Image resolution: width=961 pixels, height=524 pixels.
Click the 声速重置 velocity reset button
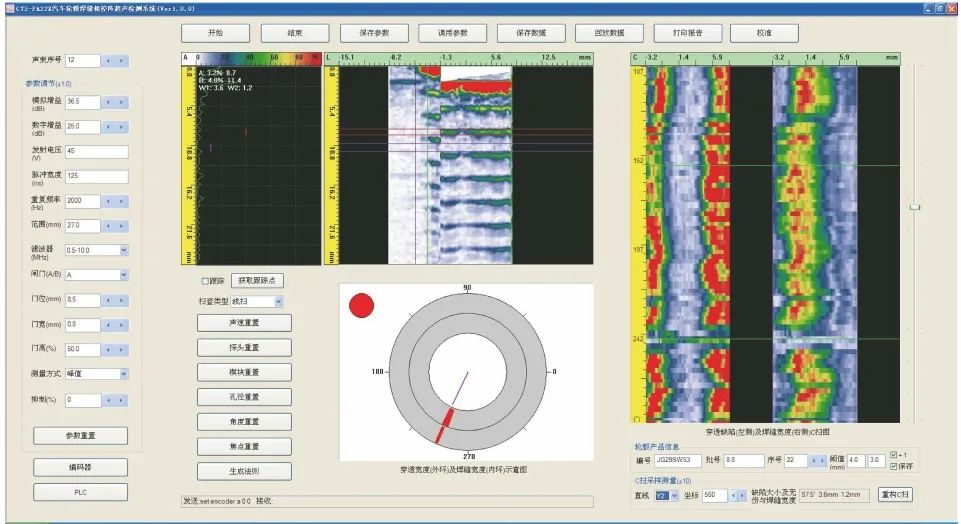click(244, 323)
